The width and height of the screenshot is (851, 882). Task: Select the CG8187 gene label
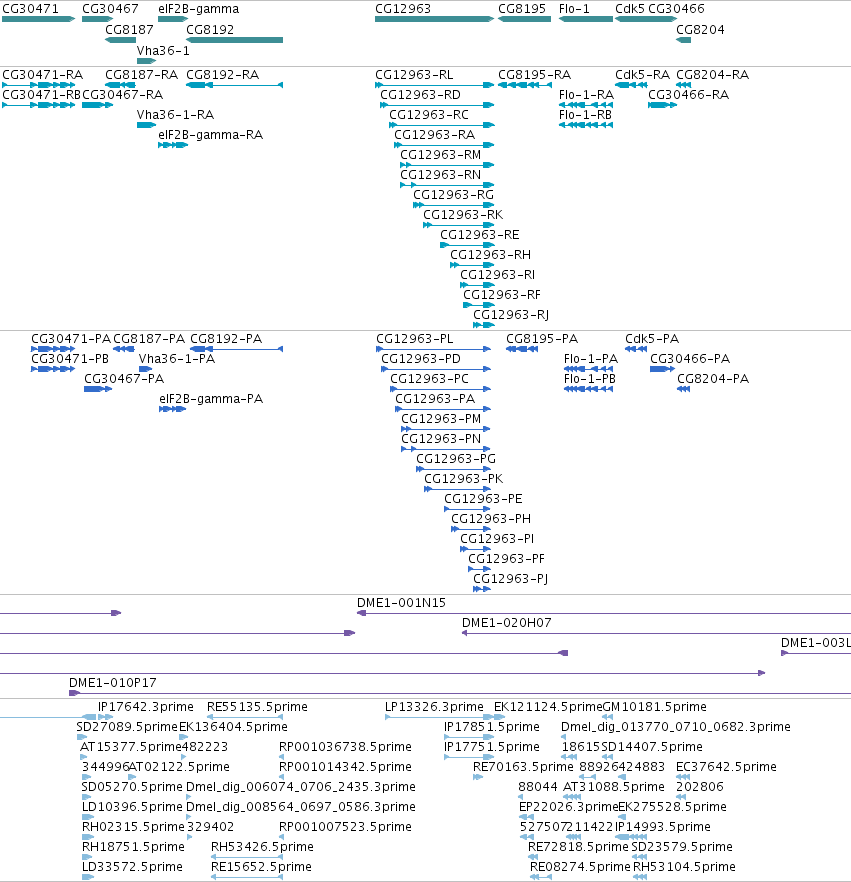[129, 29]
